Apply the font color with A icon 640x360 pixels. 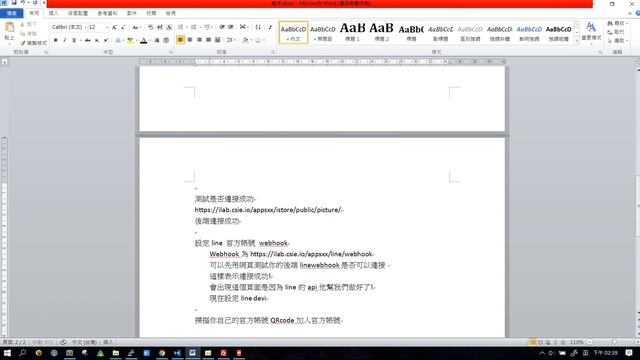click(143, 40)
